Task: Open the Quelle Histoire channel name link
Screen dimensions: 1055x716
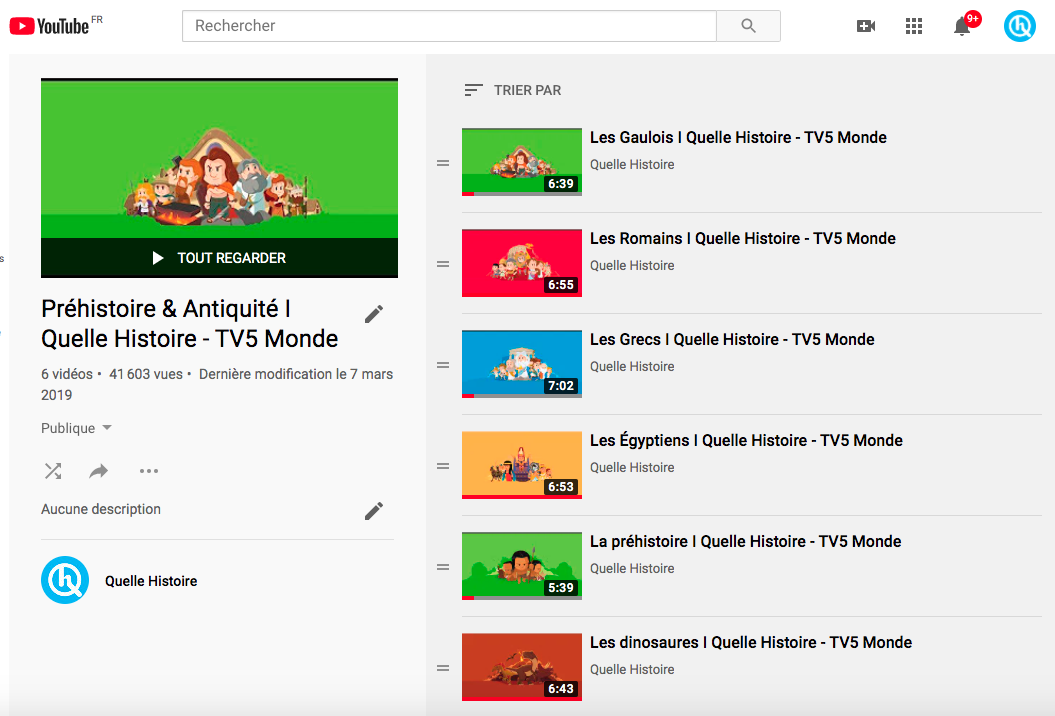Action: point(151,581)
